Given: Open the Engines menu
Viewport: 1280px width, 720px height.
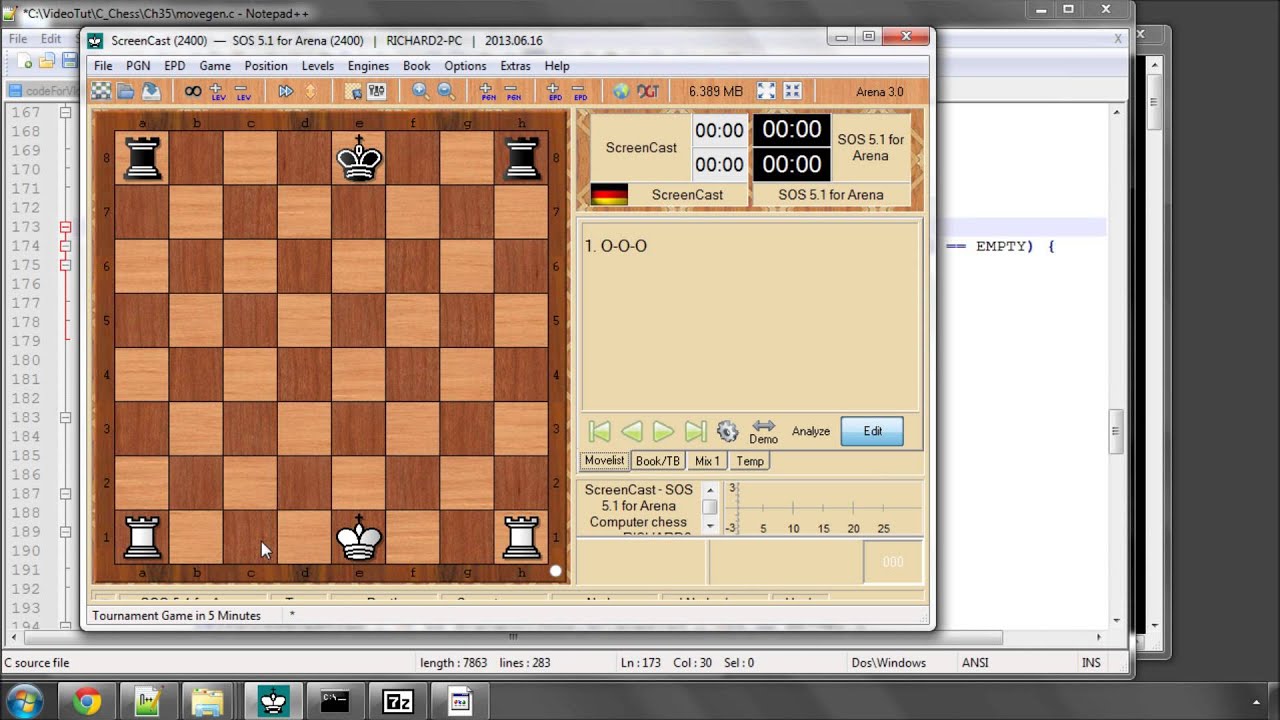Looking at the screenshot, I should tap(368, 66).
